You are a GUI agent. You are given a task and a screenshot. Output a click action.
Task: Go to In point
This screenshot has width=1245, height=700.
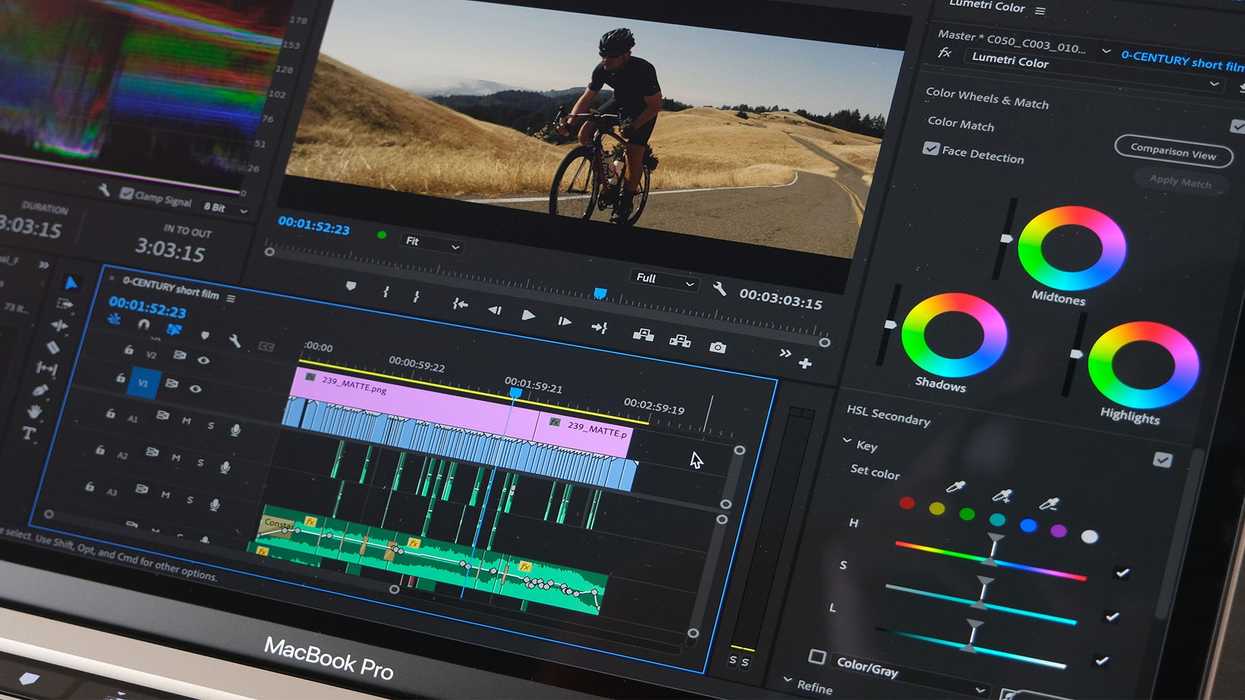(459, 303)
